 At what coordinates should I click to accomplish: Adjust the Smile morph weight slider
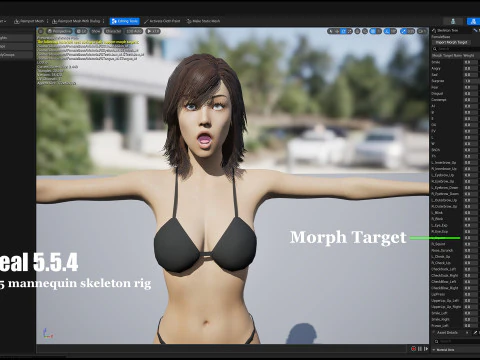click(x=471, y=62)
